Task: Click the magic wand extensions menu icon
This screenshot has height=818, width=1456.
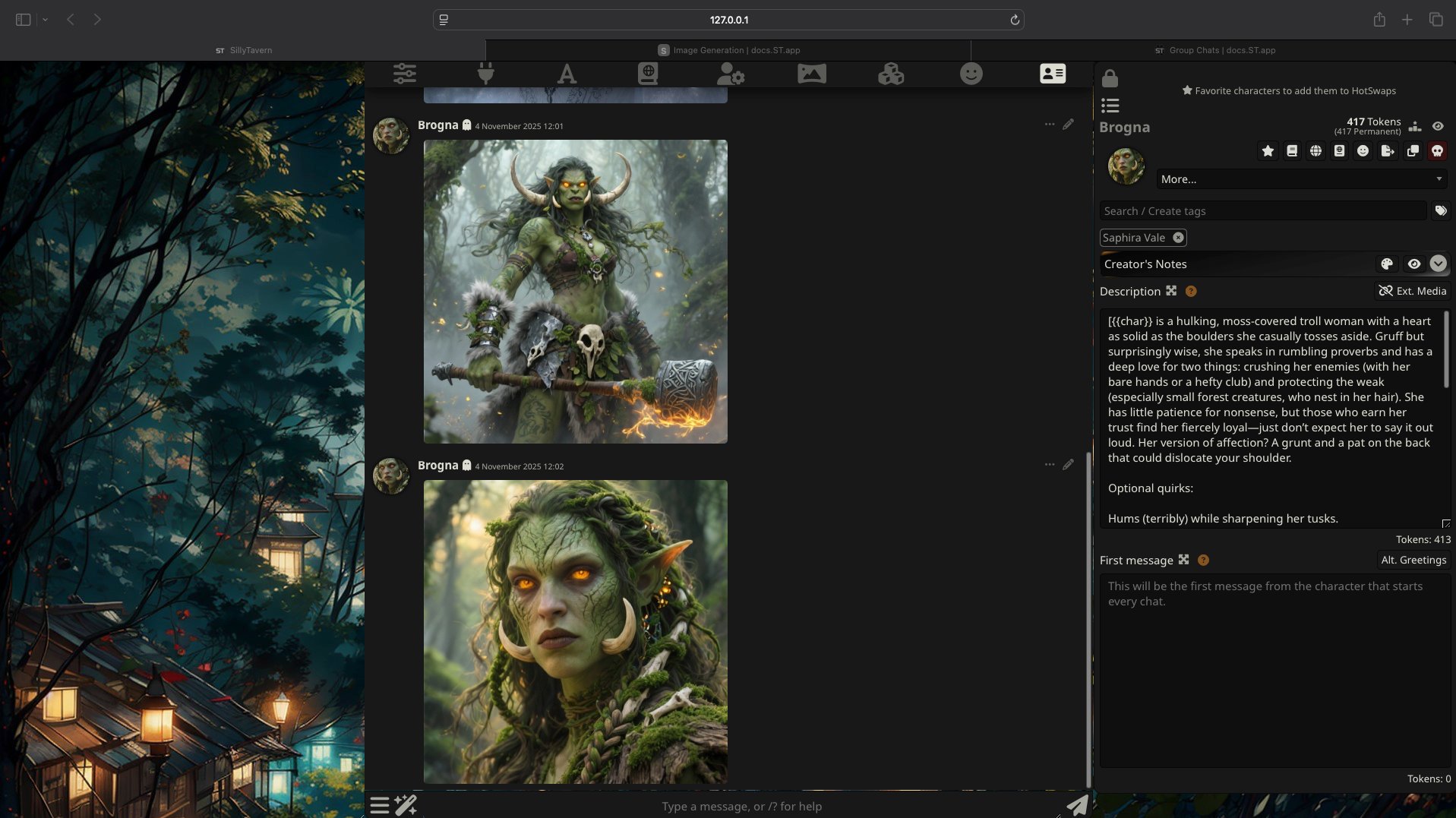Action: [x=406, y=805]
